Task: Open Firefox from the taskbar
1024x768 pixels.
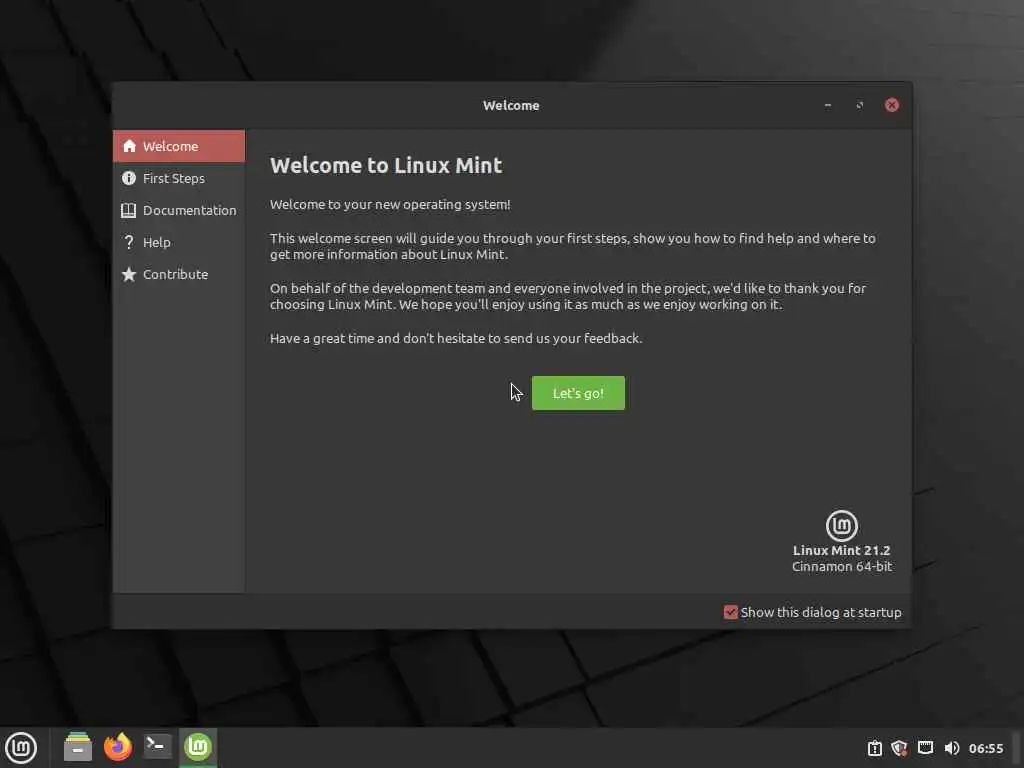Action: tap(118, 747)
